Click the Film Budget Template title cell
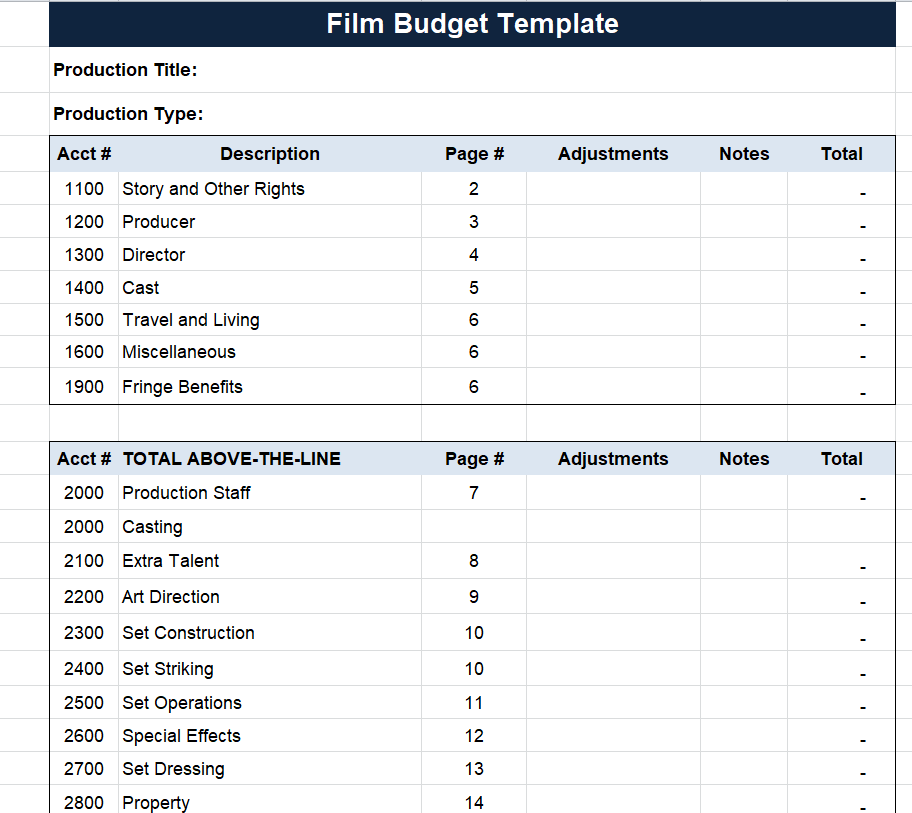Viewport: 912px width, 813px height. coord(472,24)
